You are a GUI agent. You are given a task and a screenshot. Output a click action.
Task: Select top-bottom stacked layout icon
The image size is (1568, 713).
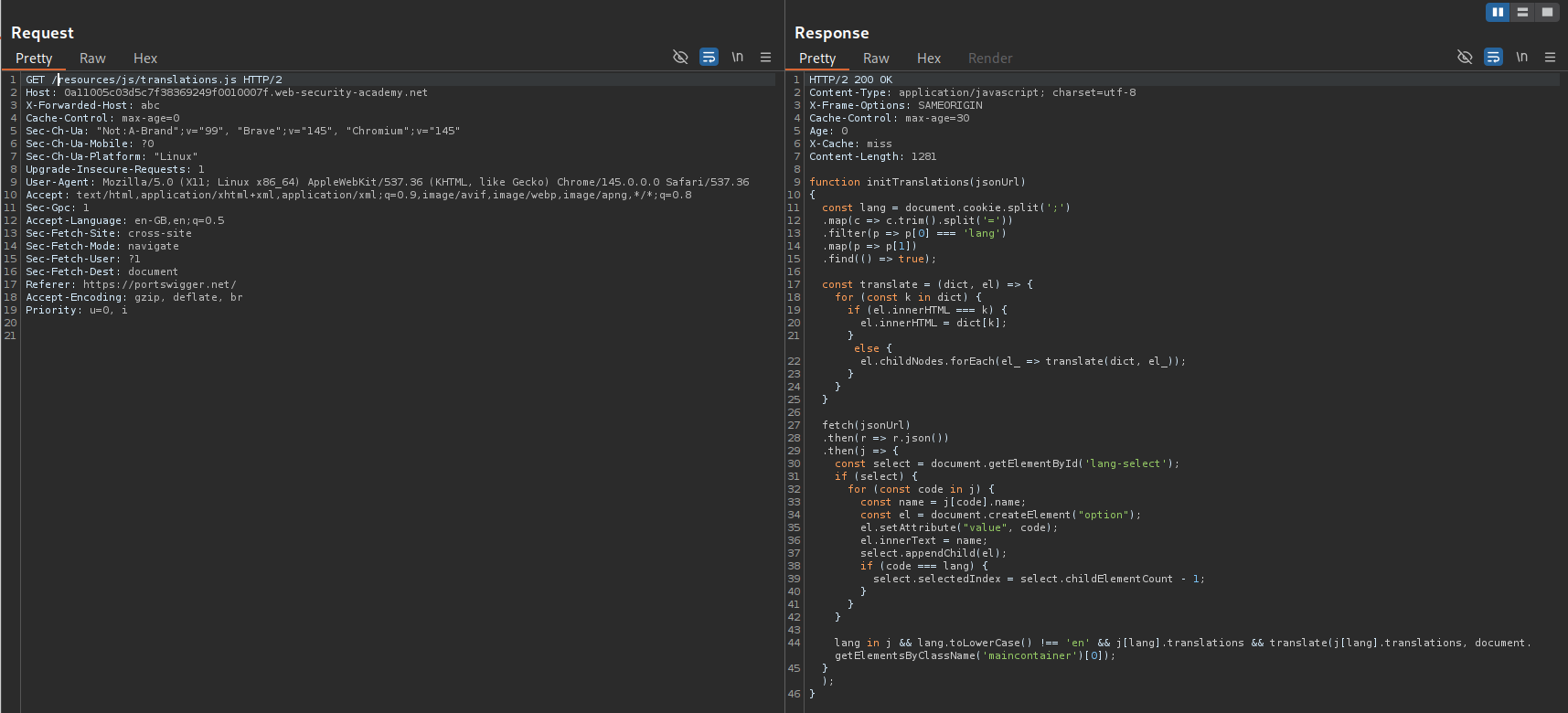click(1522, 12)
